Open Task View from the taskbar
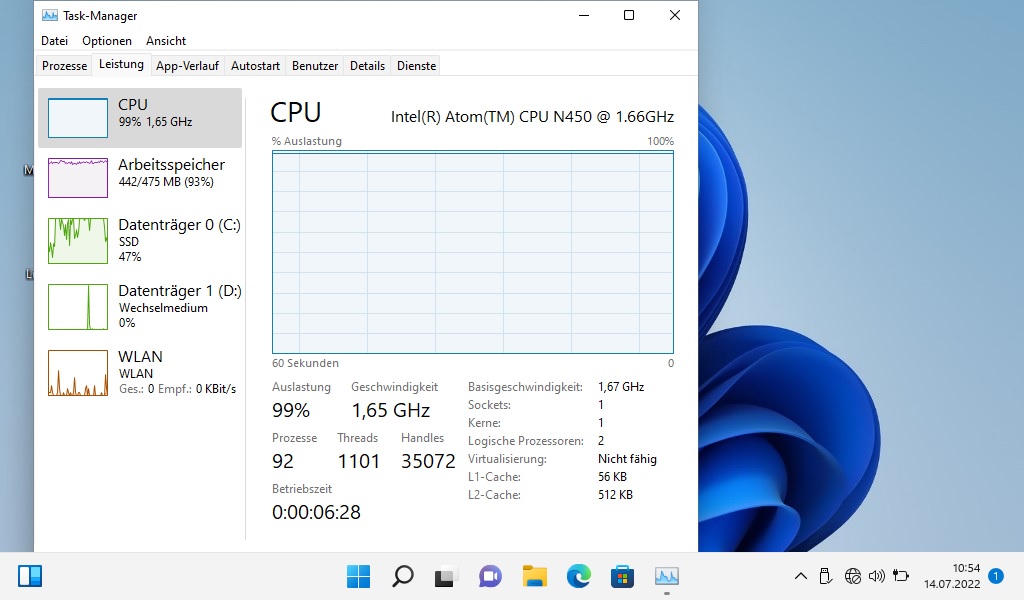Screen dimensions: 1024x600 445,576
